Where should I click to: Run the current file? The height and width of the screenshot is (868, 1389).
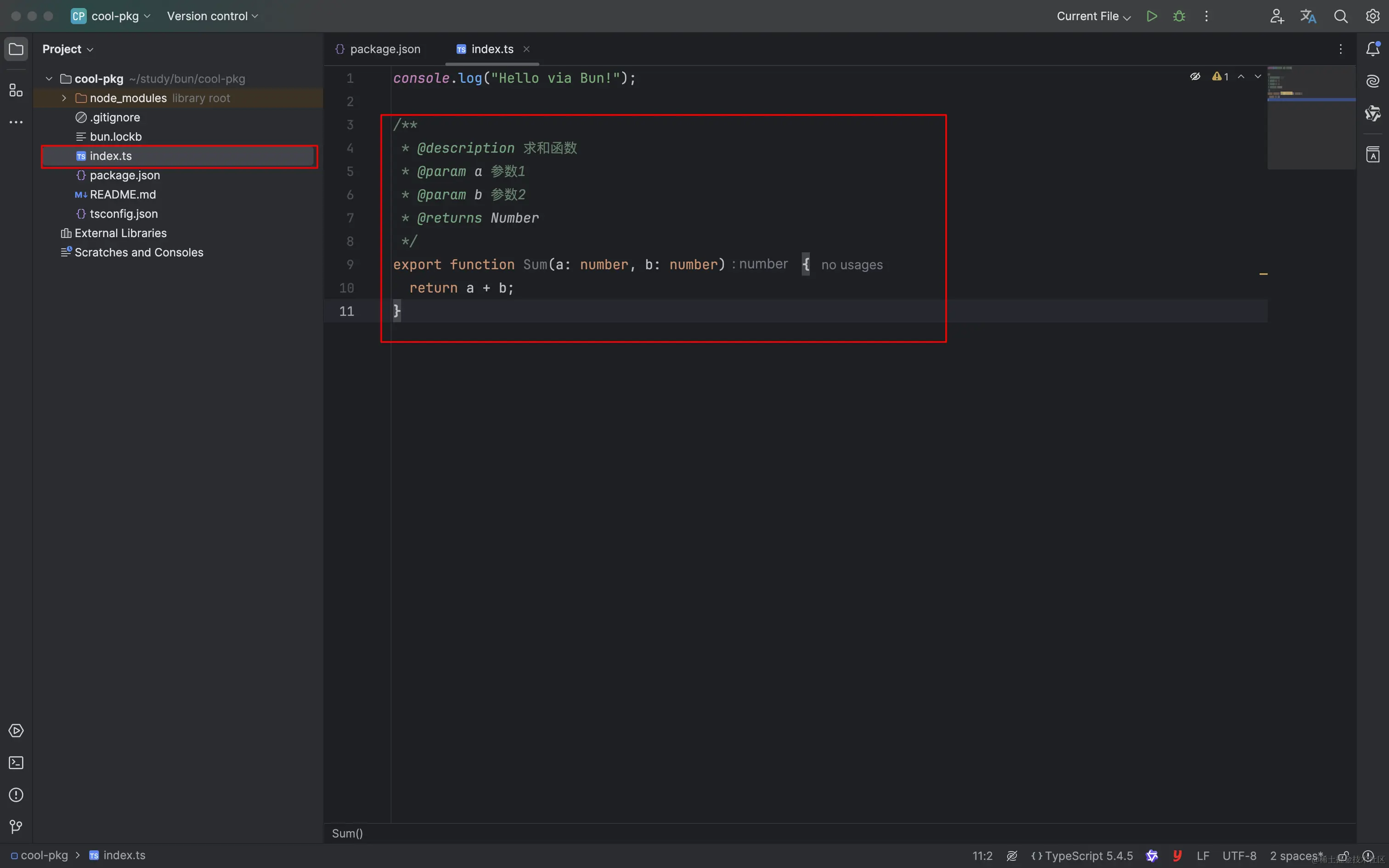click(x=1152, y=16)
